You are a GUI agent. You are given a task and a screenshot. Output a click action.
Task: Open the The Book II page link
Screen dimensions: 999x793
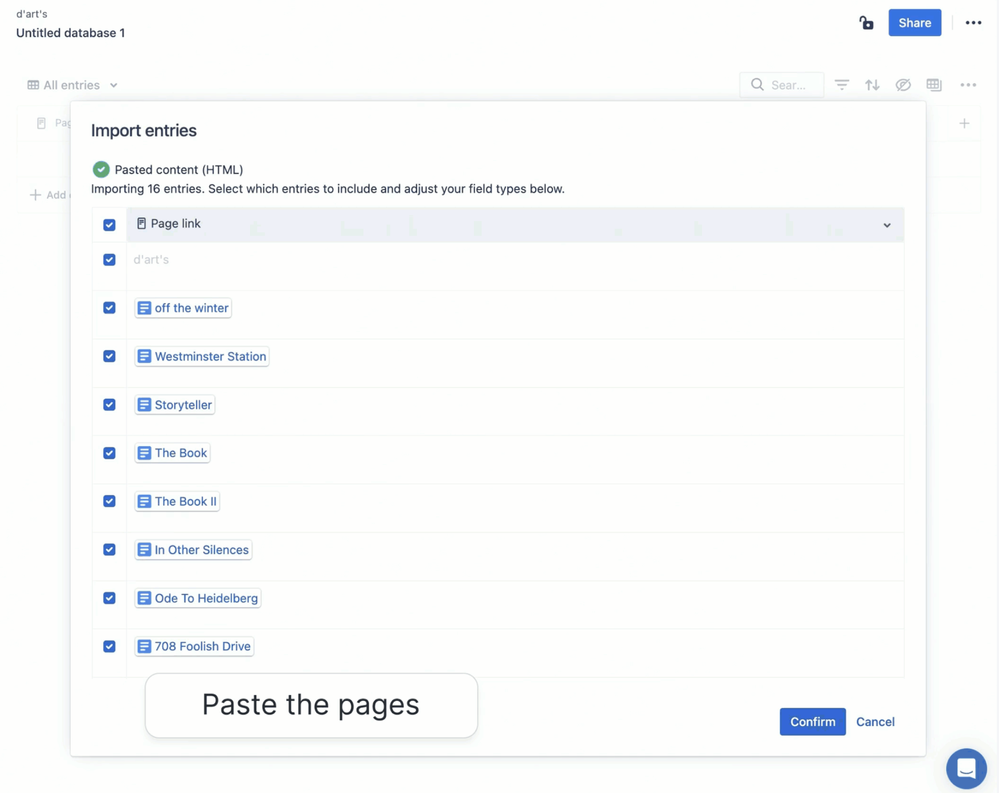[177, 502]
